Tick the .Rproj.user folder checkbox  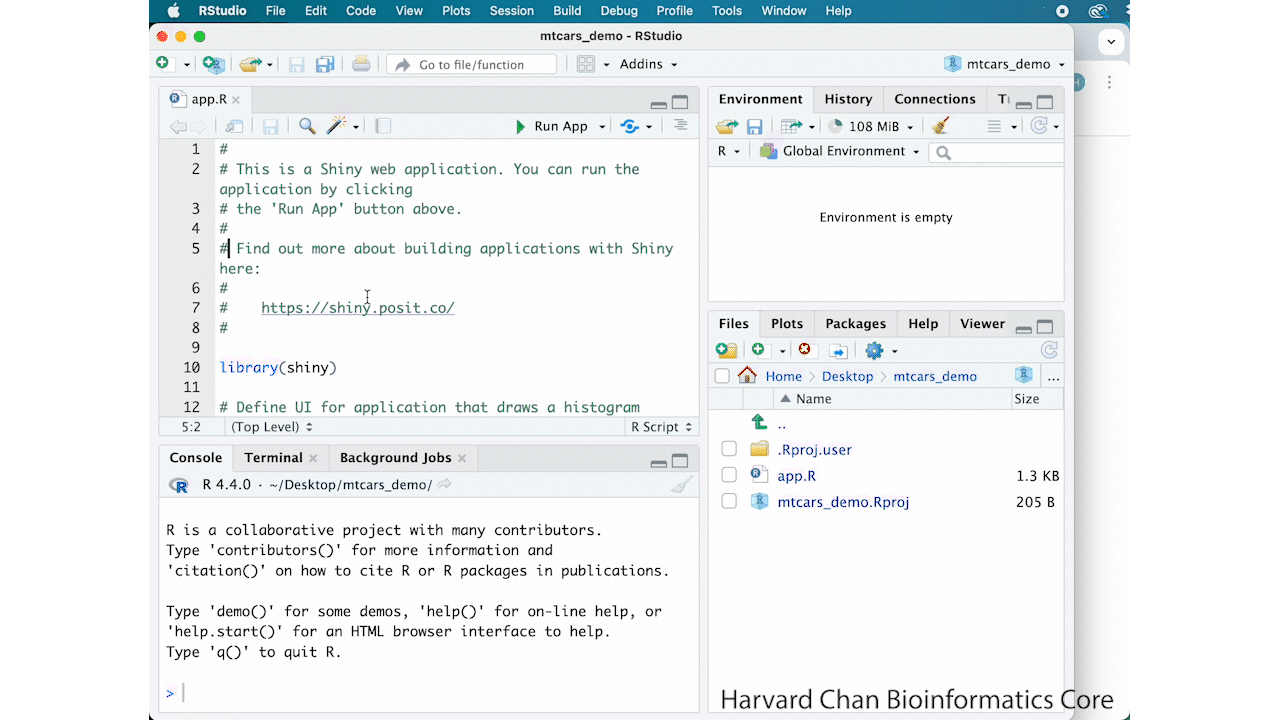(x=729, y=450)
